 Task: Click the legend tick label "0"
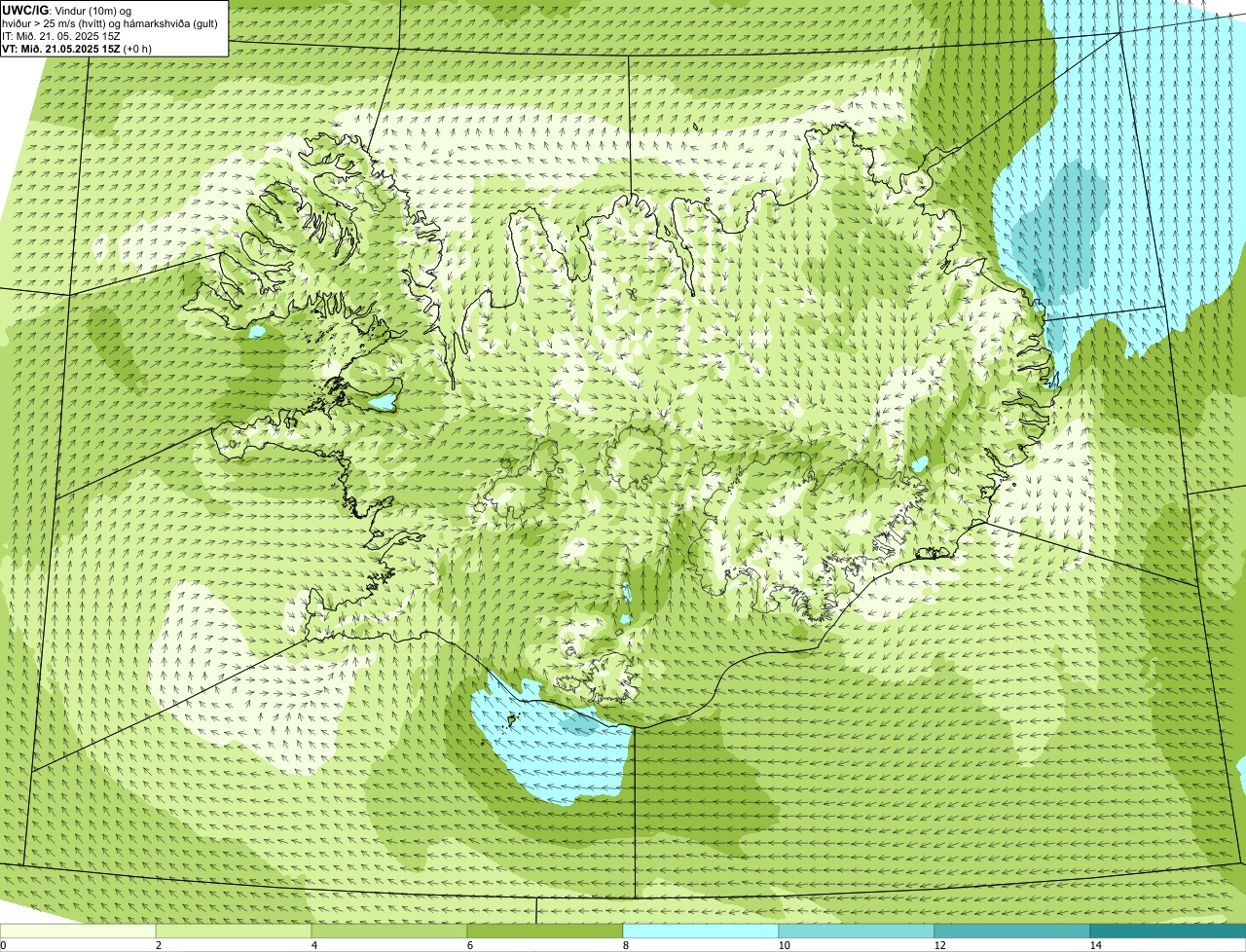pyautogui.click(x=3, y=945)
